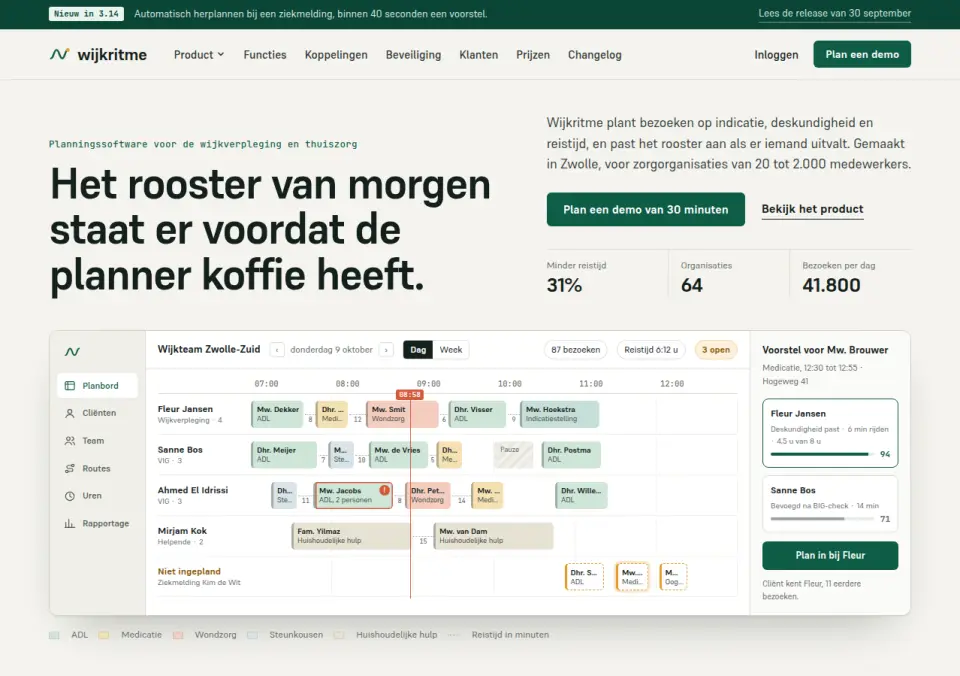The image size is (960, 676).
Task: Click the Wondzorg red legend swatch
Action: point(178,635)
